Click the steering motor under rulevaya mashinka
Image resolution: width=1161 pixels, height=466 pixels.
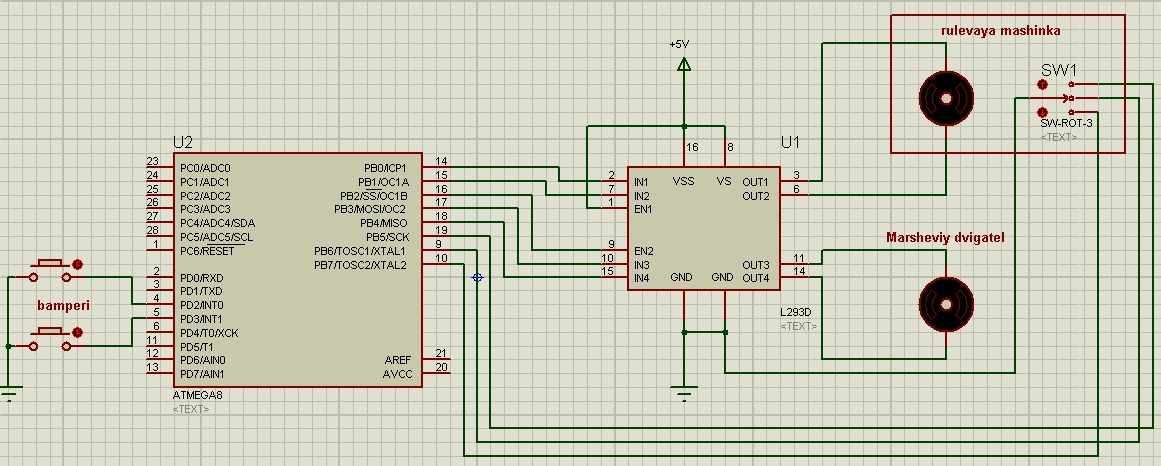945,98
